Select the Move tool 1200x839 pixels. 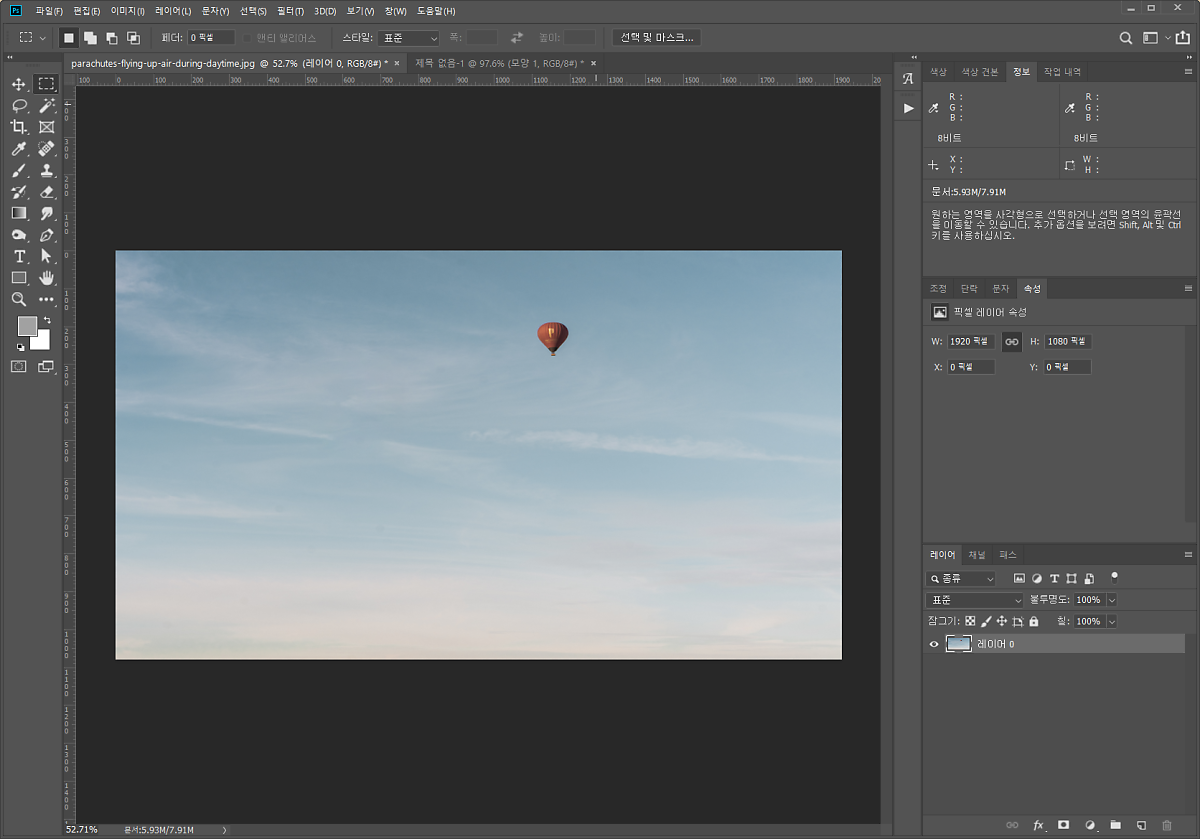pyautogui.click(x=19, y=84)
